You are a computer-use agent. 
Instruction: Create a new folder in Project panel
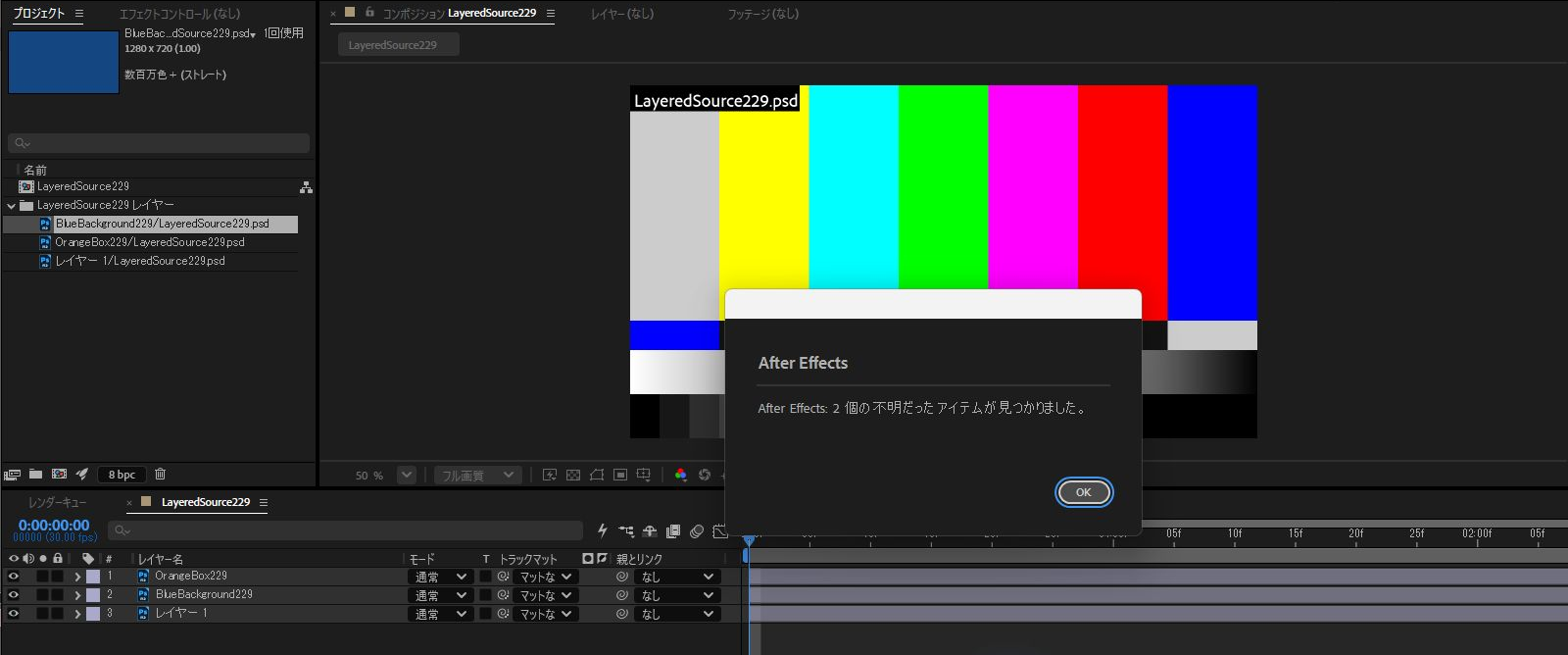pyautogui.click(x=35, y=475)
